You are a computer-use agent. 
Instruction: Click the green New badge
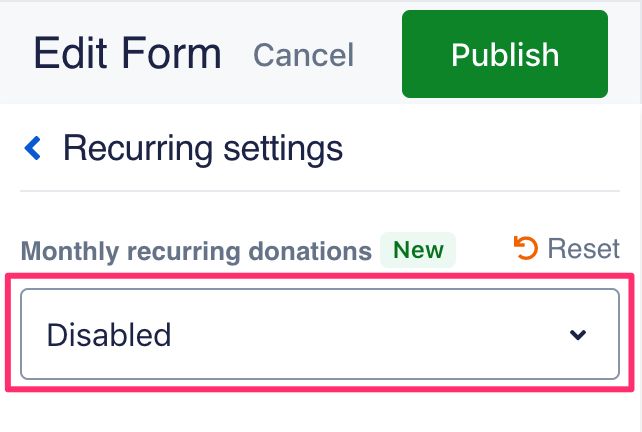(418, 250)
